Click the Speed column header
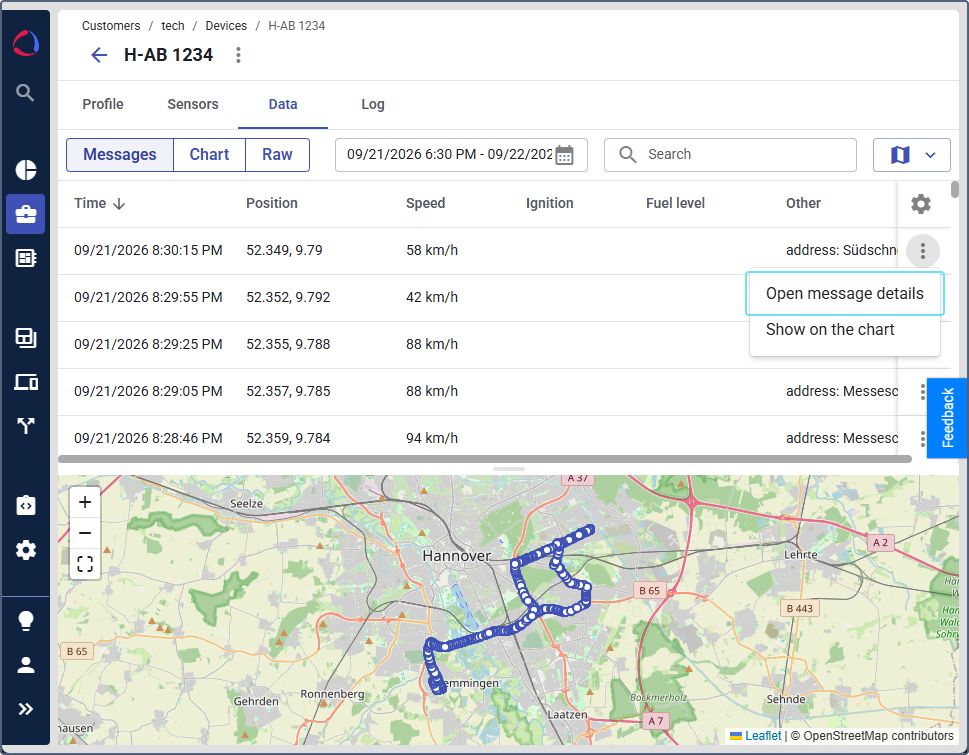Screen dimensions: 969x755 coord(425,203)
